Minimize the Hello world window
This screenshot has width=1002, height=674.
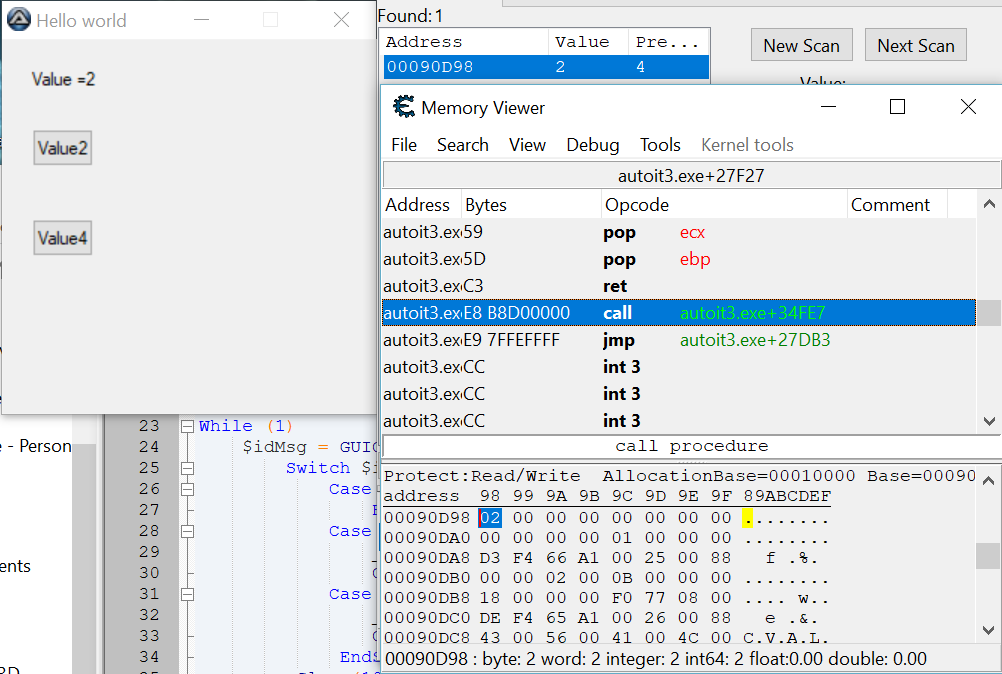click(201, 20)
